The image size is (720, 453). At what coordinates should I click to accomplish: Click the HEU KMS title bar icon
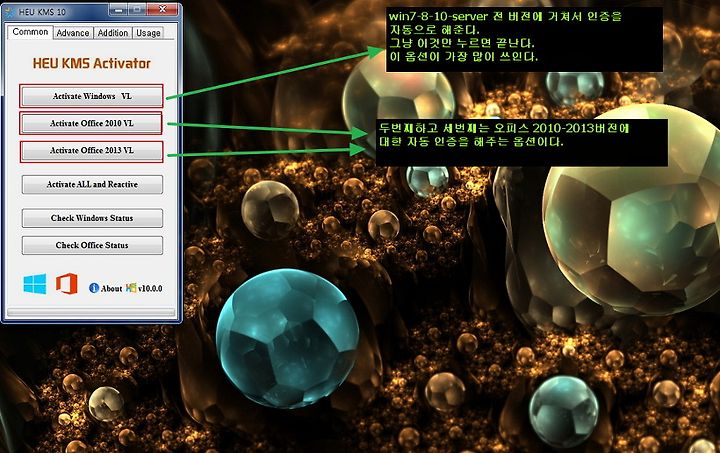(10, 12)
